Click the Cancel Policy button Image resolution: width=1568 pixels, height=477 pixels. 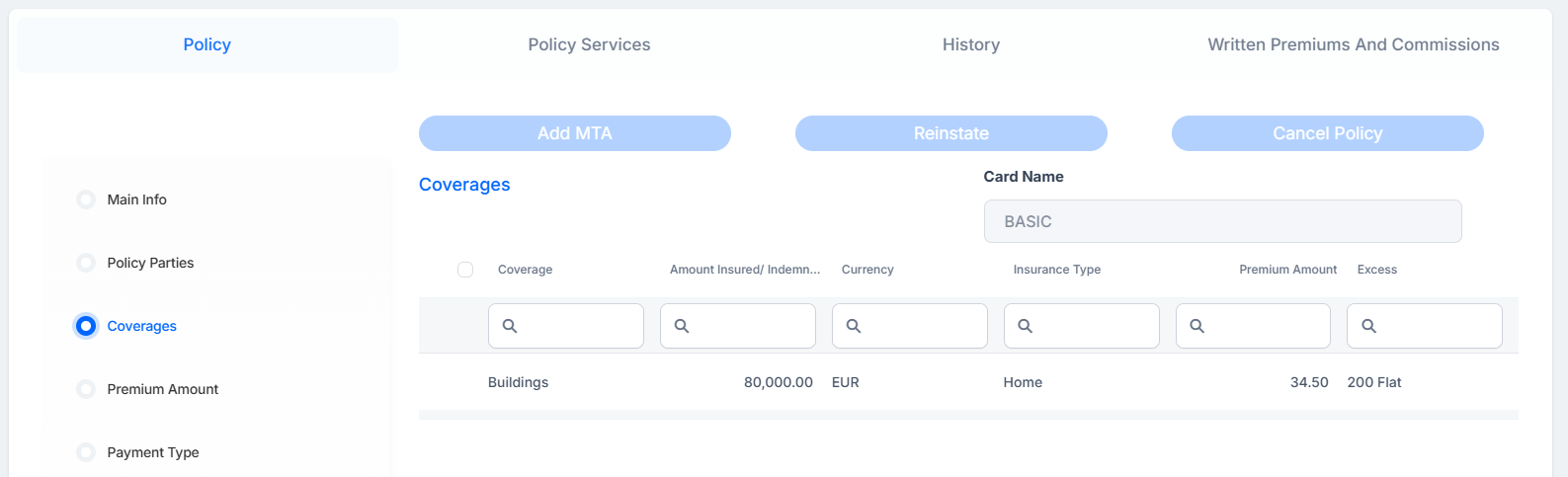[x=1328, y=133]
